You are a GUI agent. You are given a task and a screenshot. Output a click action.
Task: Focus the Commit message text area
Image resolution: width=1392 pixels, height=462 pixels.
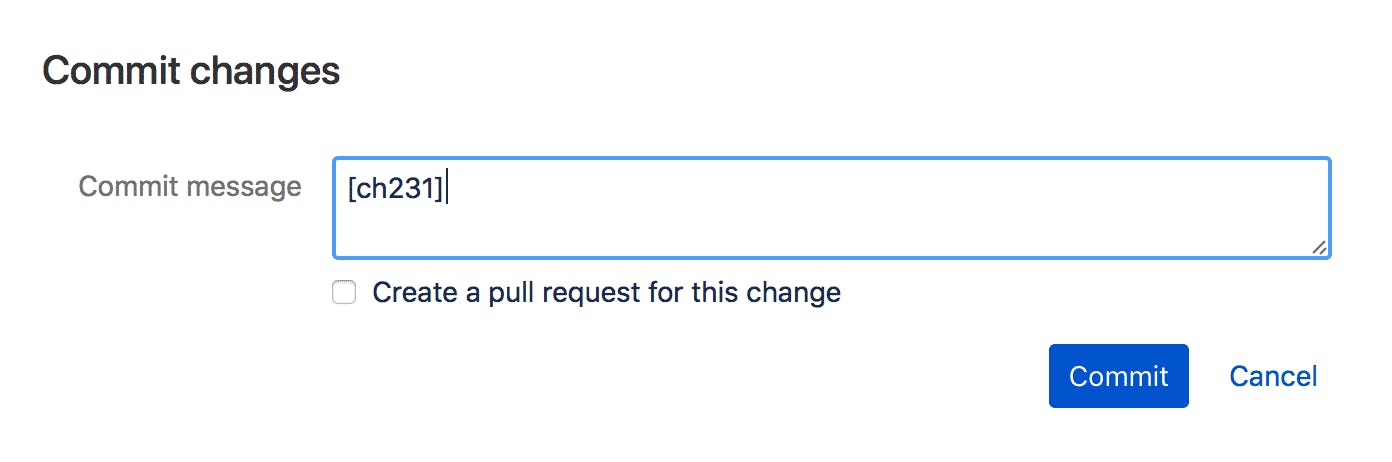coord(831,208)
